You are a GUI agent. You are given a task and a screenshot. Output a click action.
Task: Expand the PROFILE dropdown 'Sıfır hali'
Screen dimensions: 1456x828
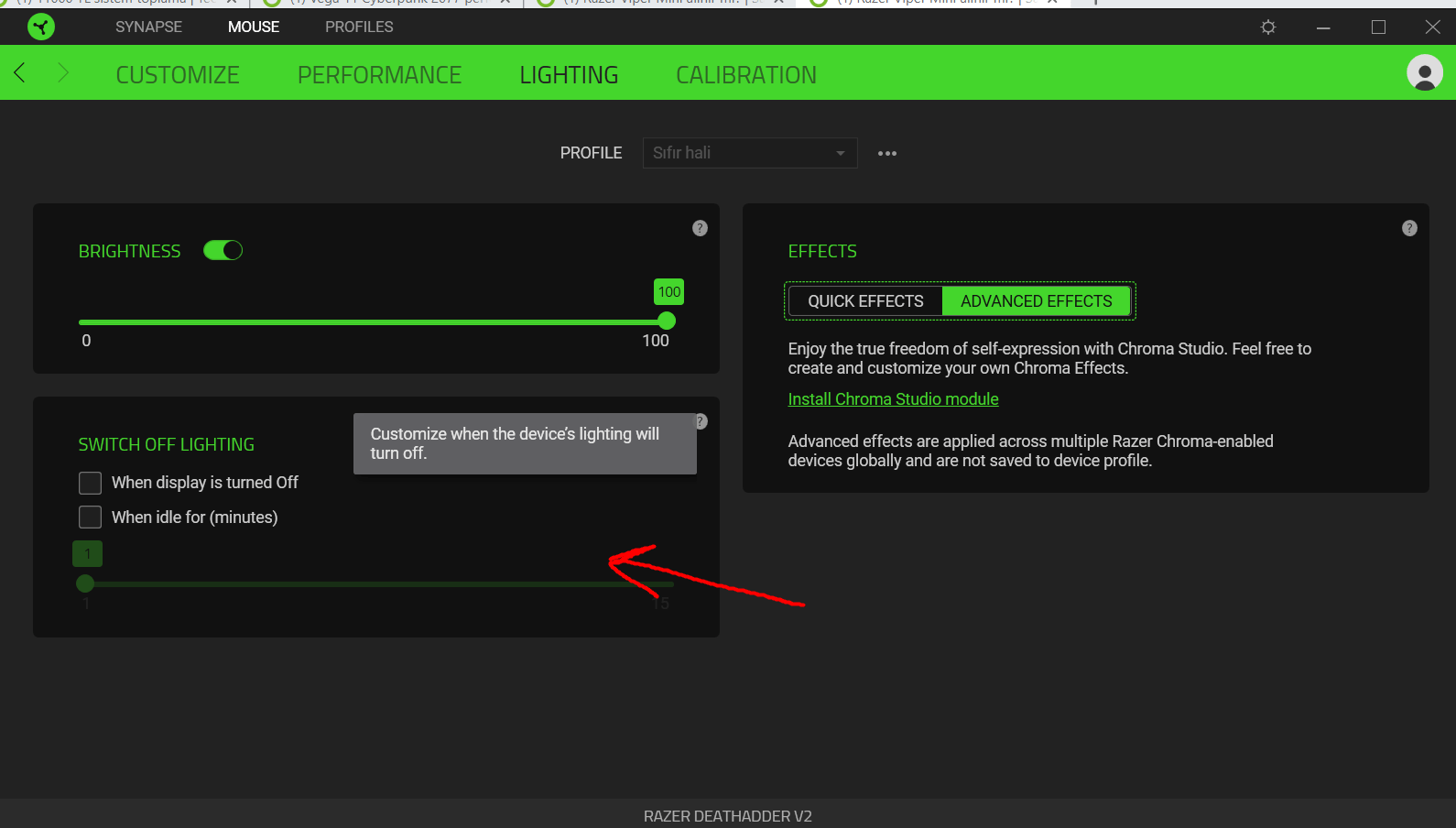pyautogui.click(x=750, y=153)
